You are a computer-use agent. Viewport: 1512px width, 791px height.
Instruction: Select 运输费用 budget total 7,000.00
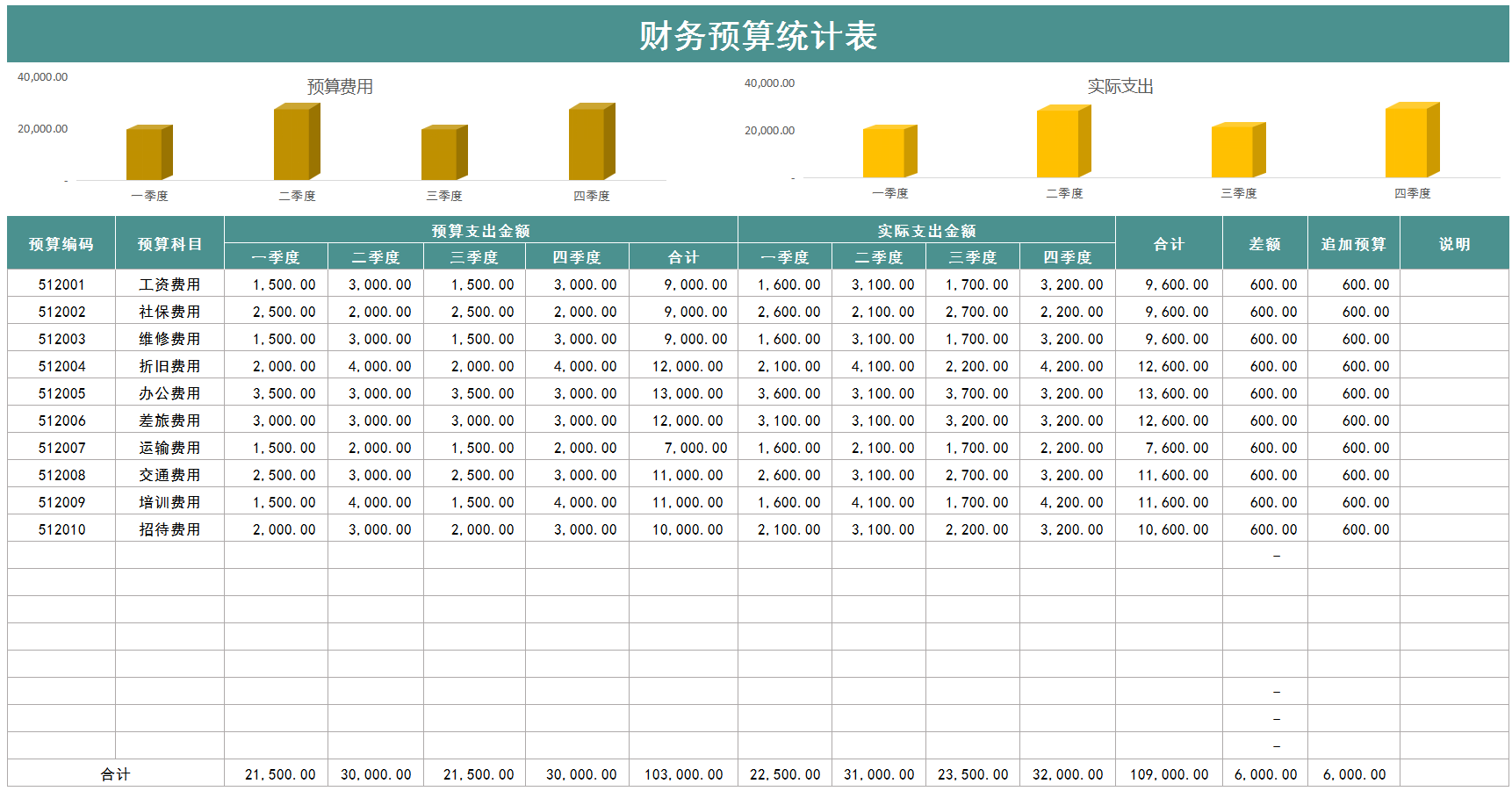coord(683,448)
